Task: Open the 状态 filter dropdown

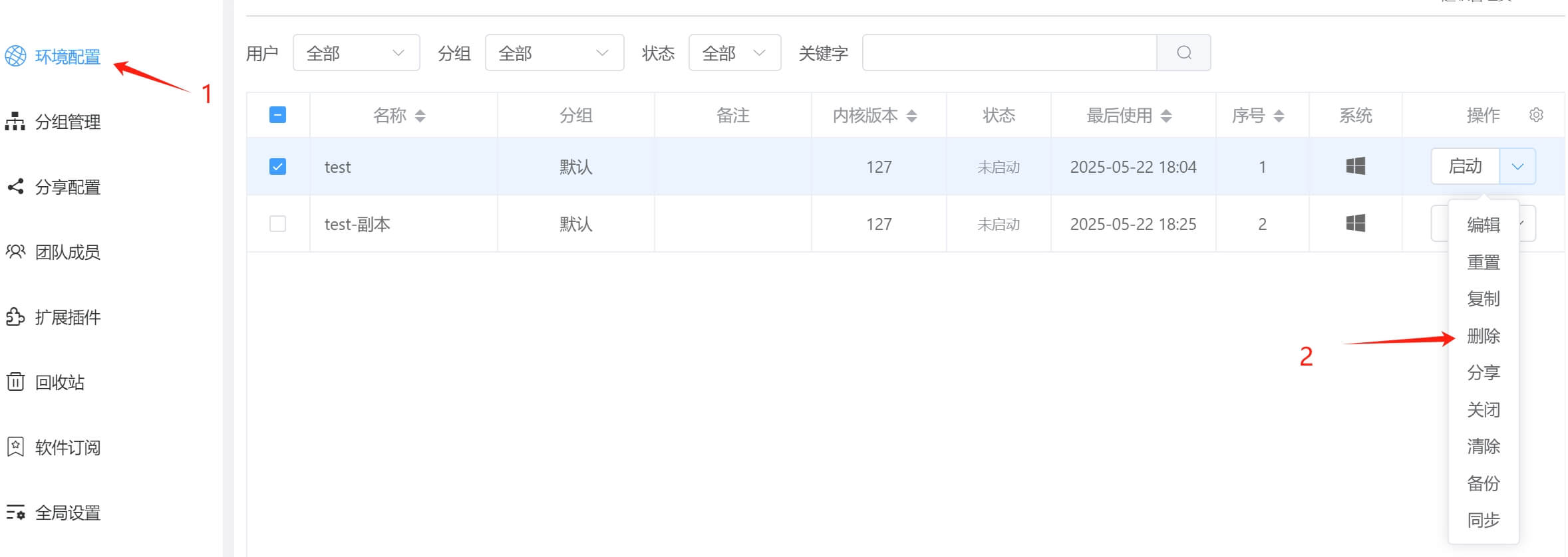Action: click(x=734, y=53)
